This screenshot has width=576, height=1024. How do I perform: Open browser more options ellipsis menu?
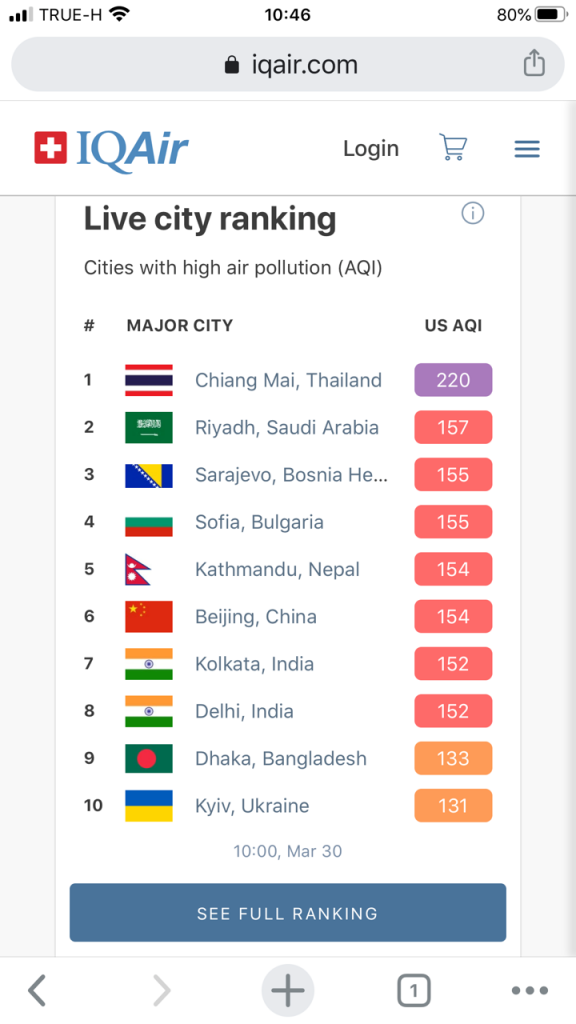pyautogui.click(x=530, y=991)
